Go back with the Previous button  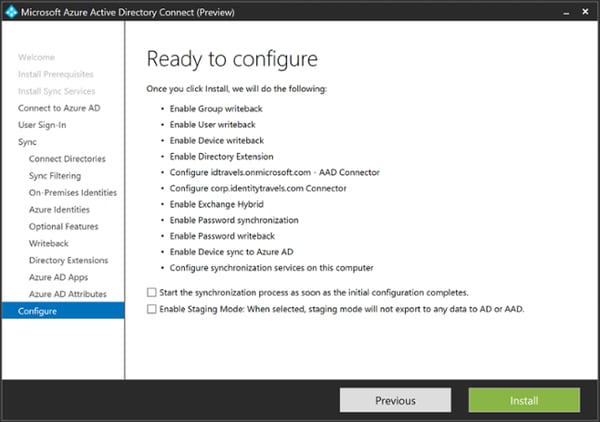(x=395, y=400)
